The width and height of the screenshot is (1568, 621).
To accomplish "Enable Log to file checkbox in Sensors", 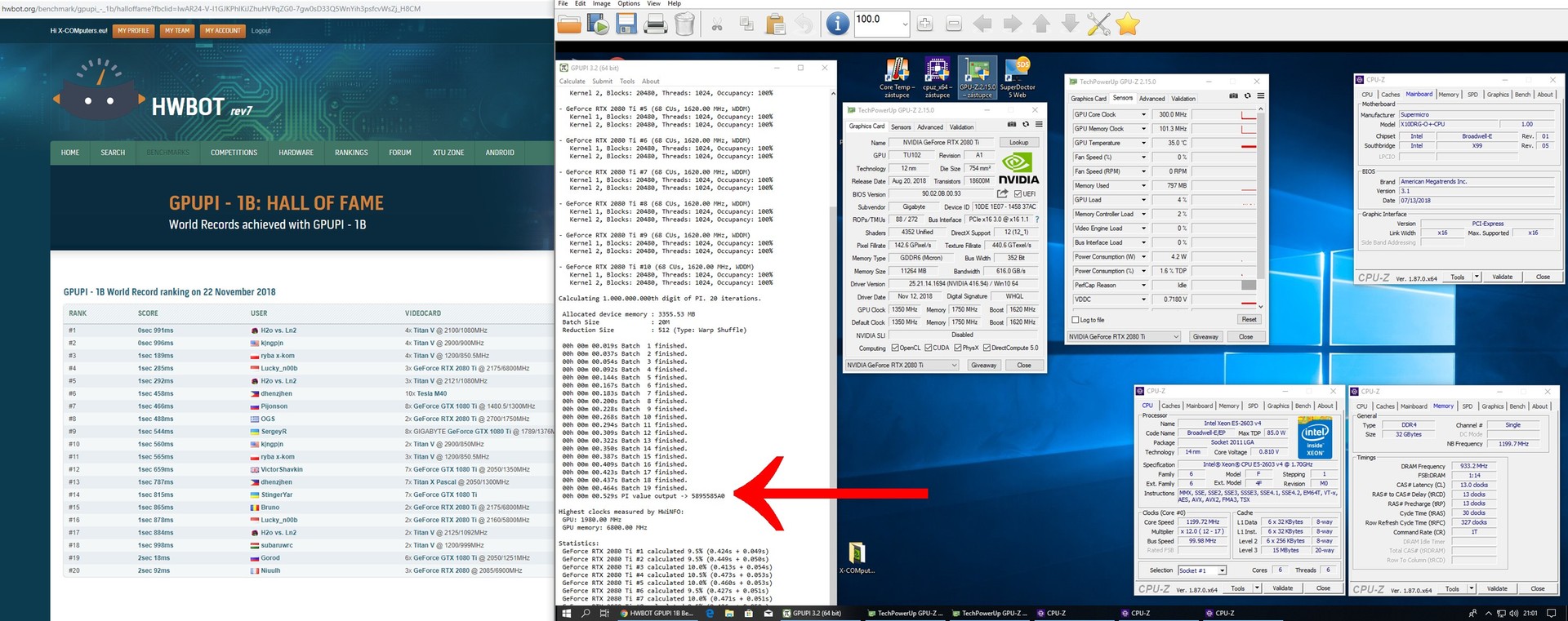I will [x=1075, y=320].
